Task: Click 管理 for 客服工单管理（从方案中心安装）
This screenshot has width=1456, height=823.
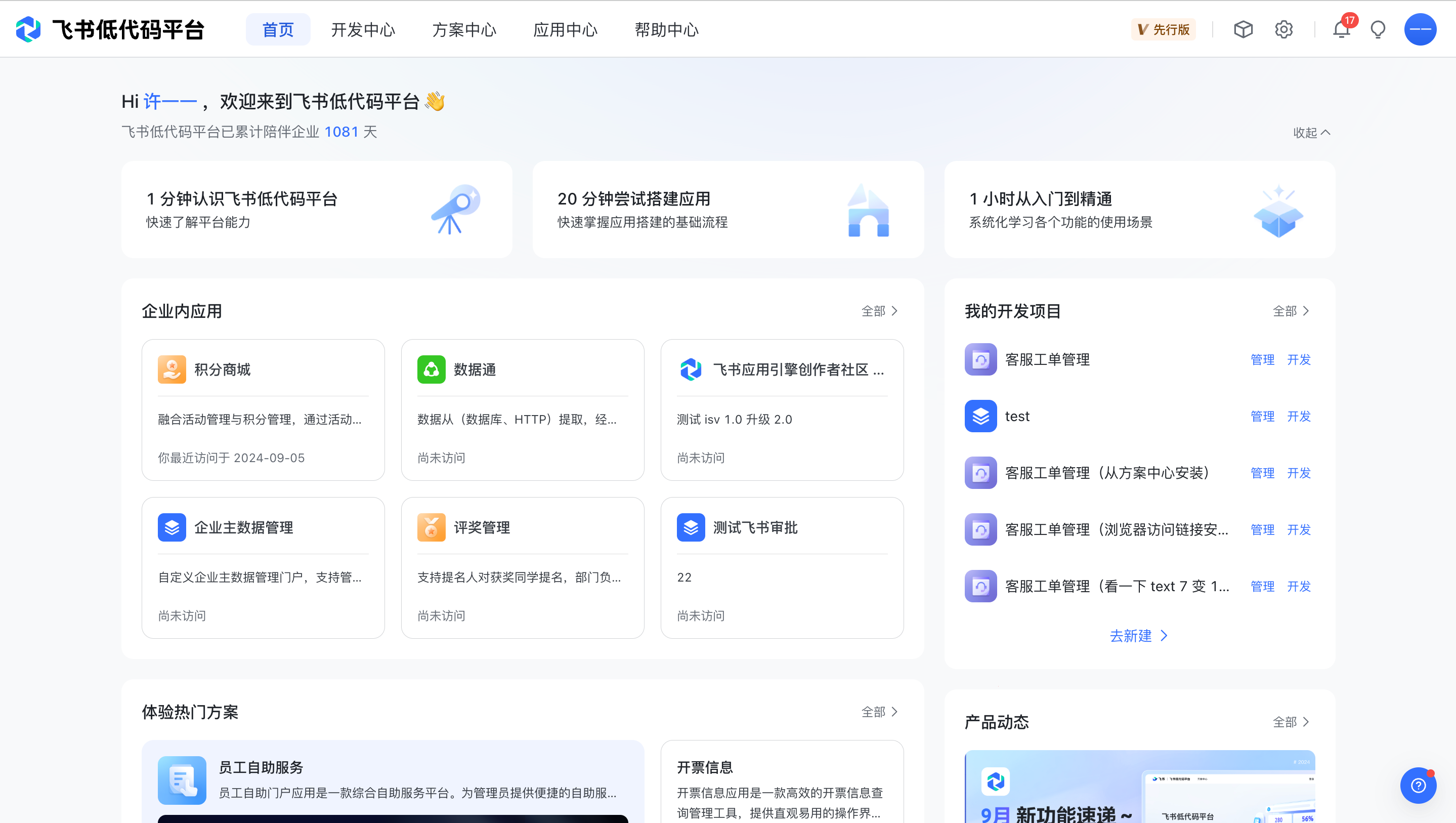Action: pos(1262,472)
